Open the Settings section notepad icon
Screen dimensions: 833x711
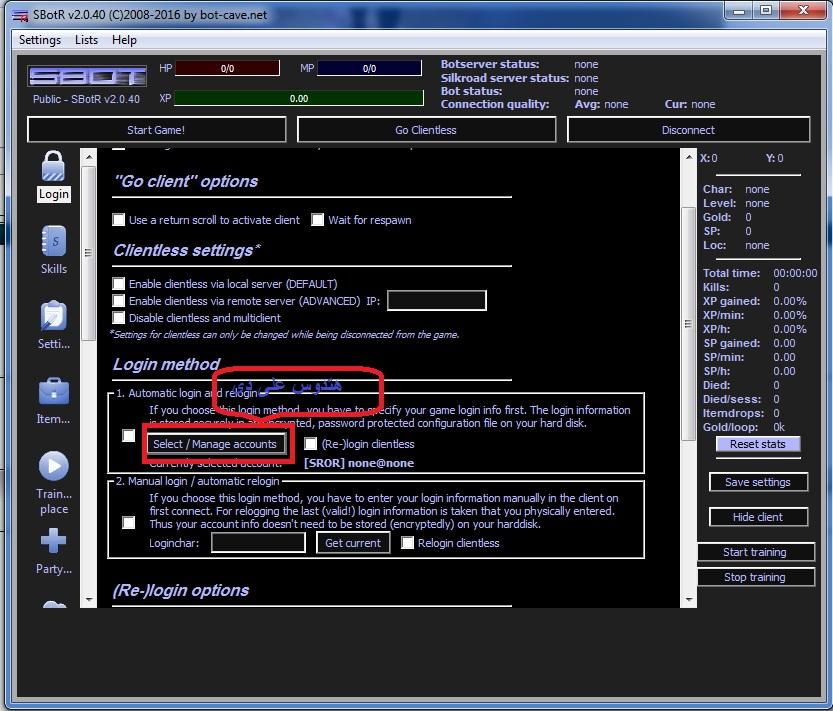click(x=54, y=316)
